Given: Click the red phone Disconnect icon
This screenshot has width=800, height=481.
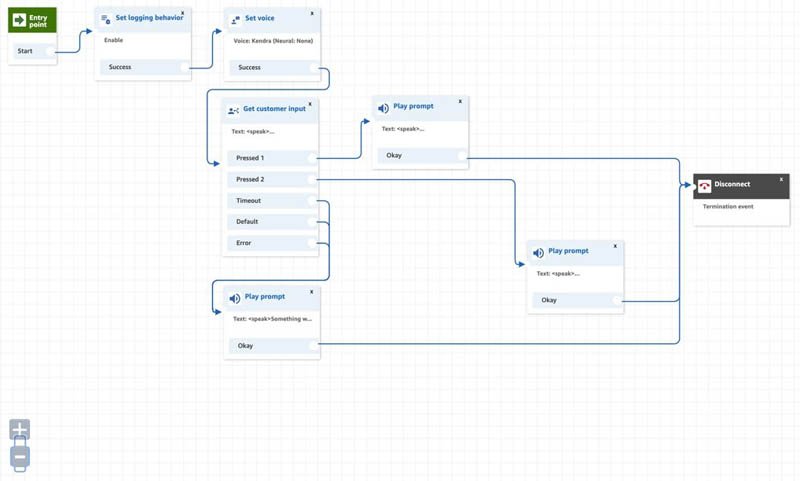Looking at the screenshot, I should pos(705,186).
